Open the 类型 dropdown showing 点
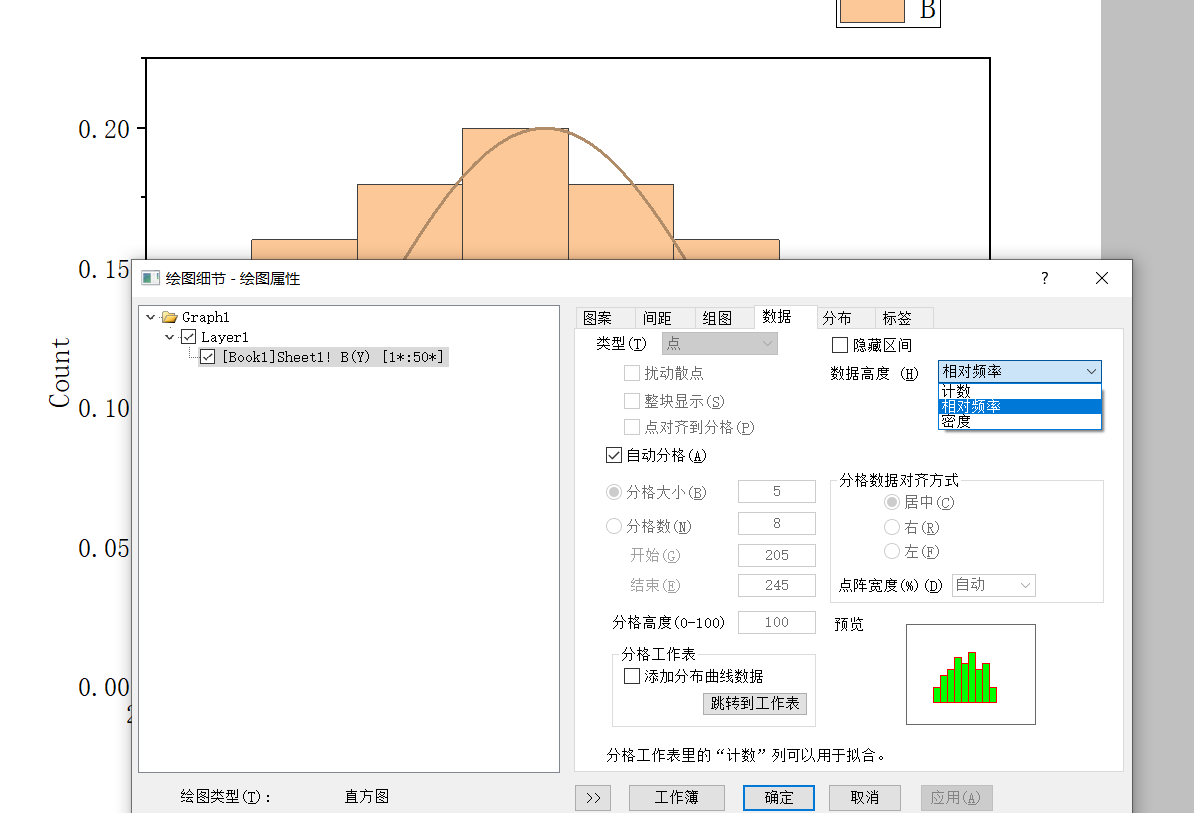The height and width of the screenshot is (813, 1194). (x=720, y=343)
